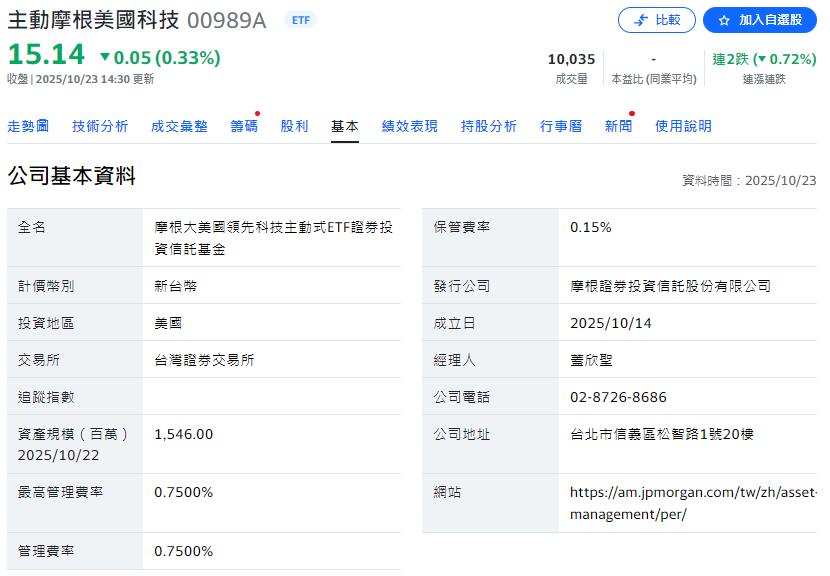The image size is (830, 576).
Task: Select the 籌碼 tab
Action: pos(244,126)
